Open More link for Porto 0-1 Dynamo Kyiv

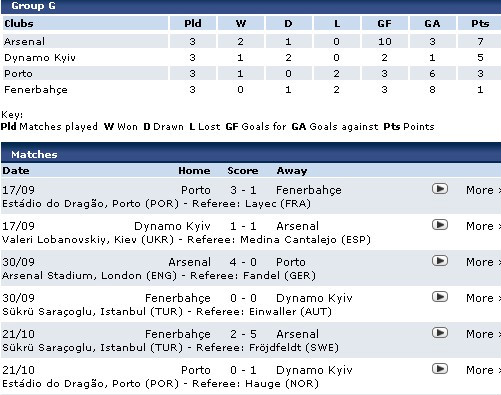click(x=483, y=370)
